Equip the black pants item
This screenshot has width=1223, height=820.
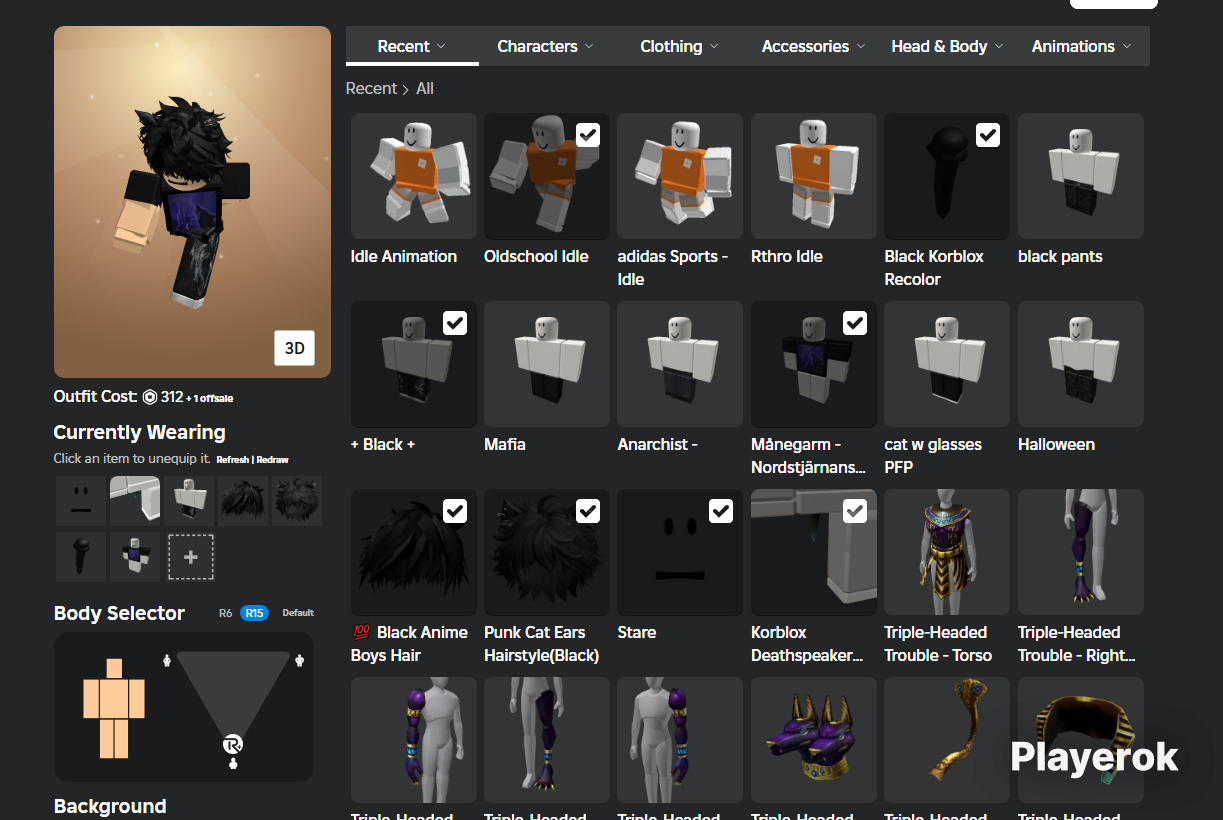pyautogui.click(x=1081, y=176)
